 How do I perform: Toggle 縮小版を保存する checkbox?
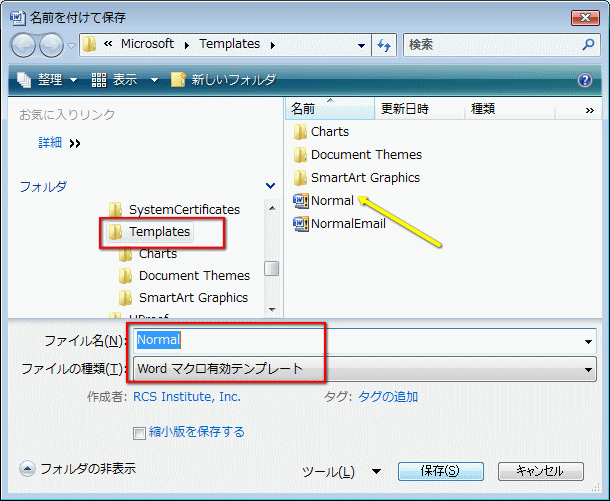pos(139,433)
